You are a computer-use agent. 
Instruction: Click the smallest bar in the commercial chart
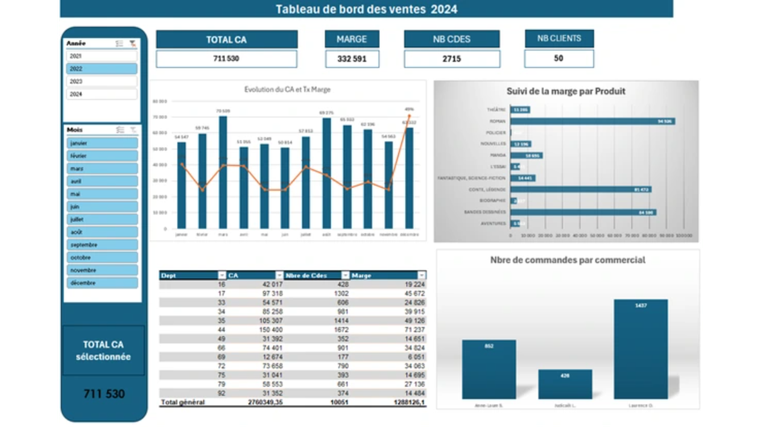565,384
